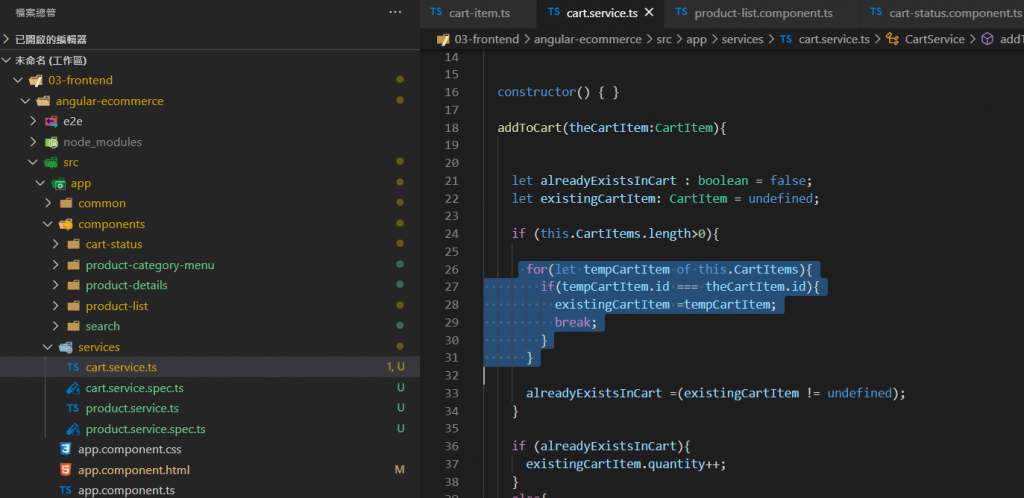Click the method symbol icon in breadcrumb
This screenshot has height=498, width=1024.
click(x=987, y=39)
